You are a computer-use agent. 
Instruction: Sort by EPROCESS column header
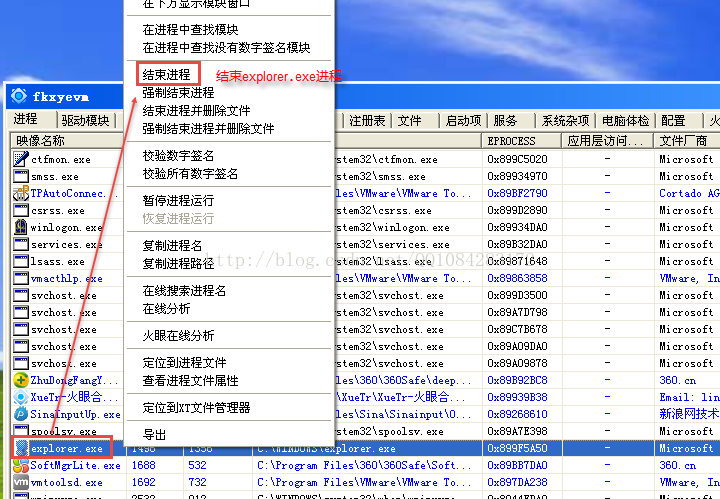tap(522, 140)
